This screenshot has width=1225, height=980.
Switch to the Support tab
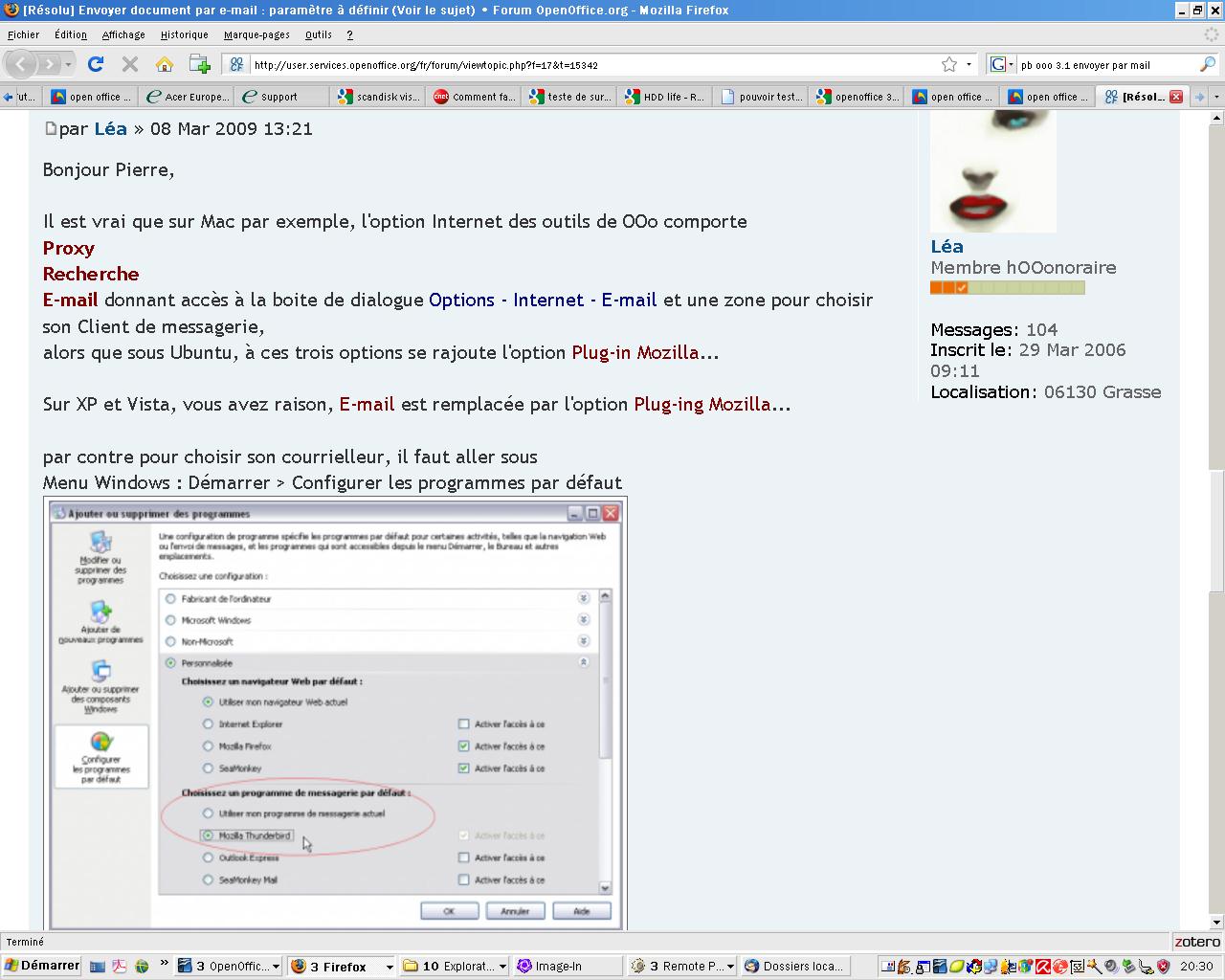click(x=282, y=97)
